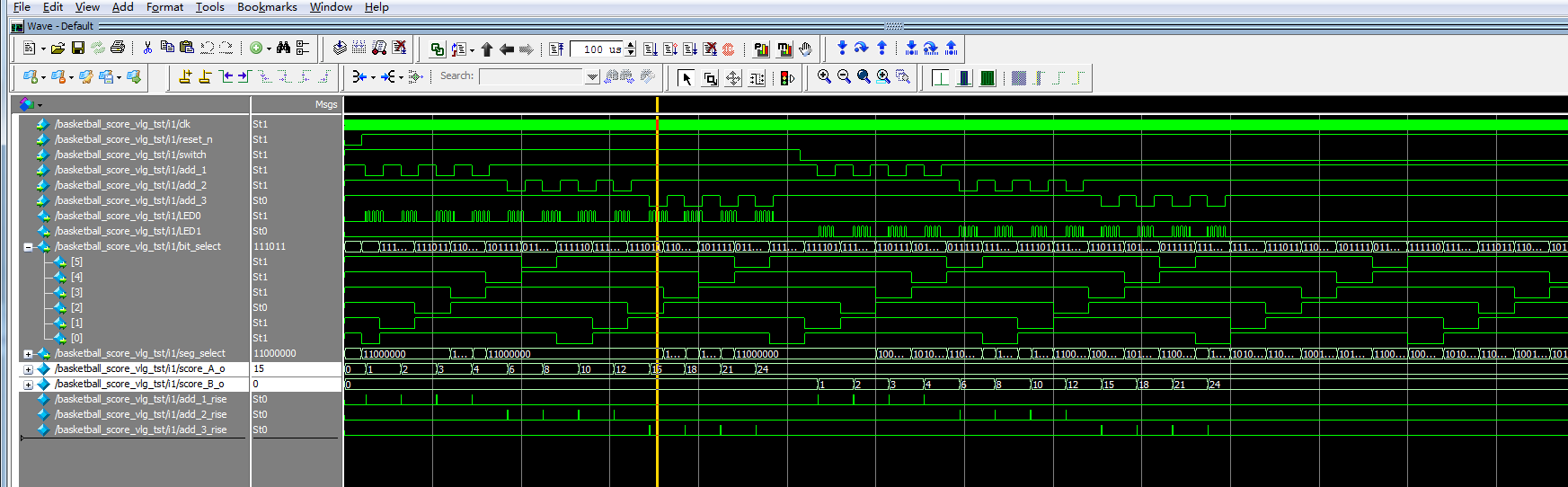Activate Edit Mode tool

tap(757, 78)
